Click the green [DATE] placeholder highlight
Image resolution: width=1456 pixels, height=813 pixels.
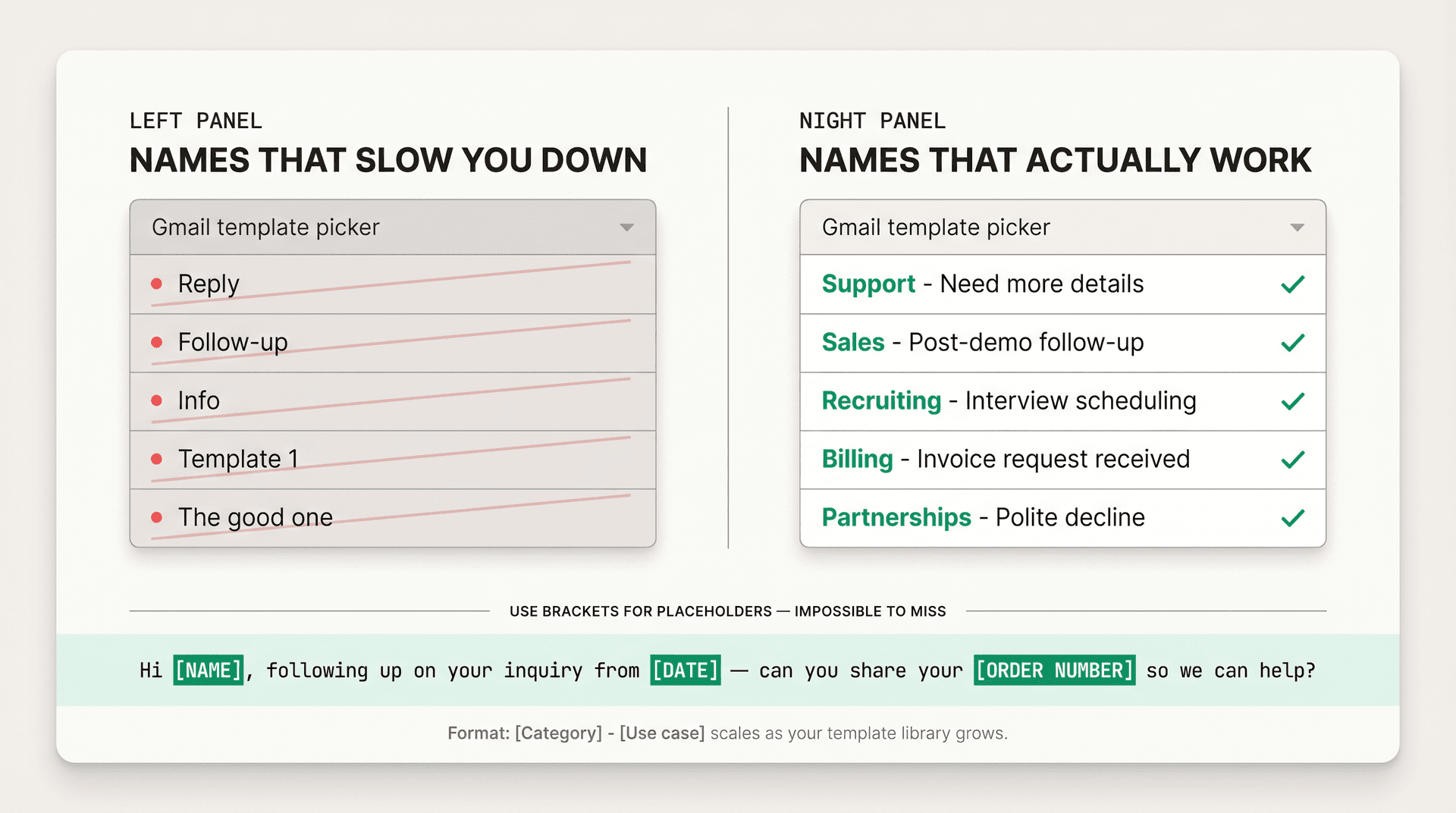tap(686, 670)
